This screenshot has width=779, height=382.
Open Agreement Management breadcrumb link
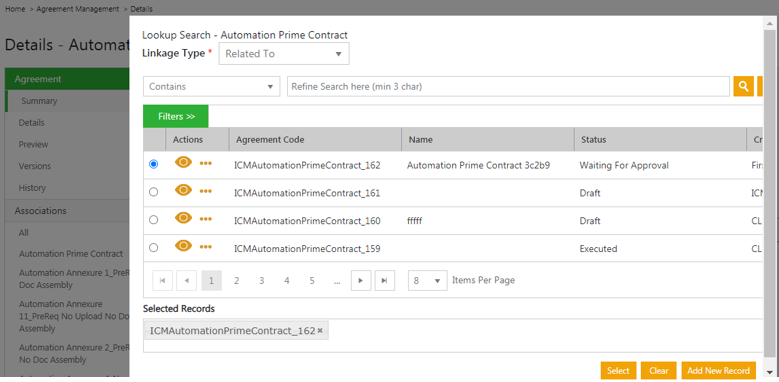[78, 9]
